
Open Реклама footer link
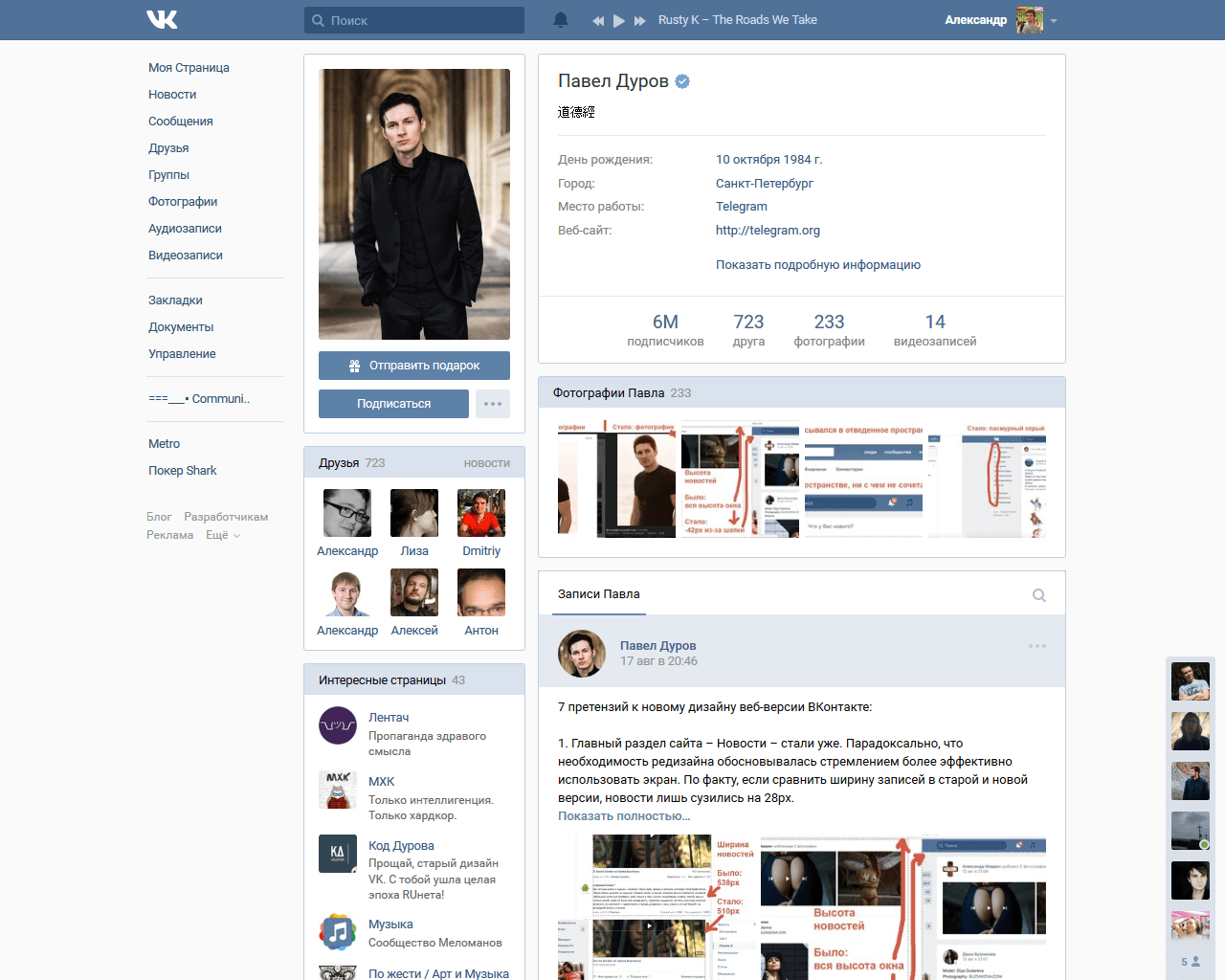[x=169, y=535]
